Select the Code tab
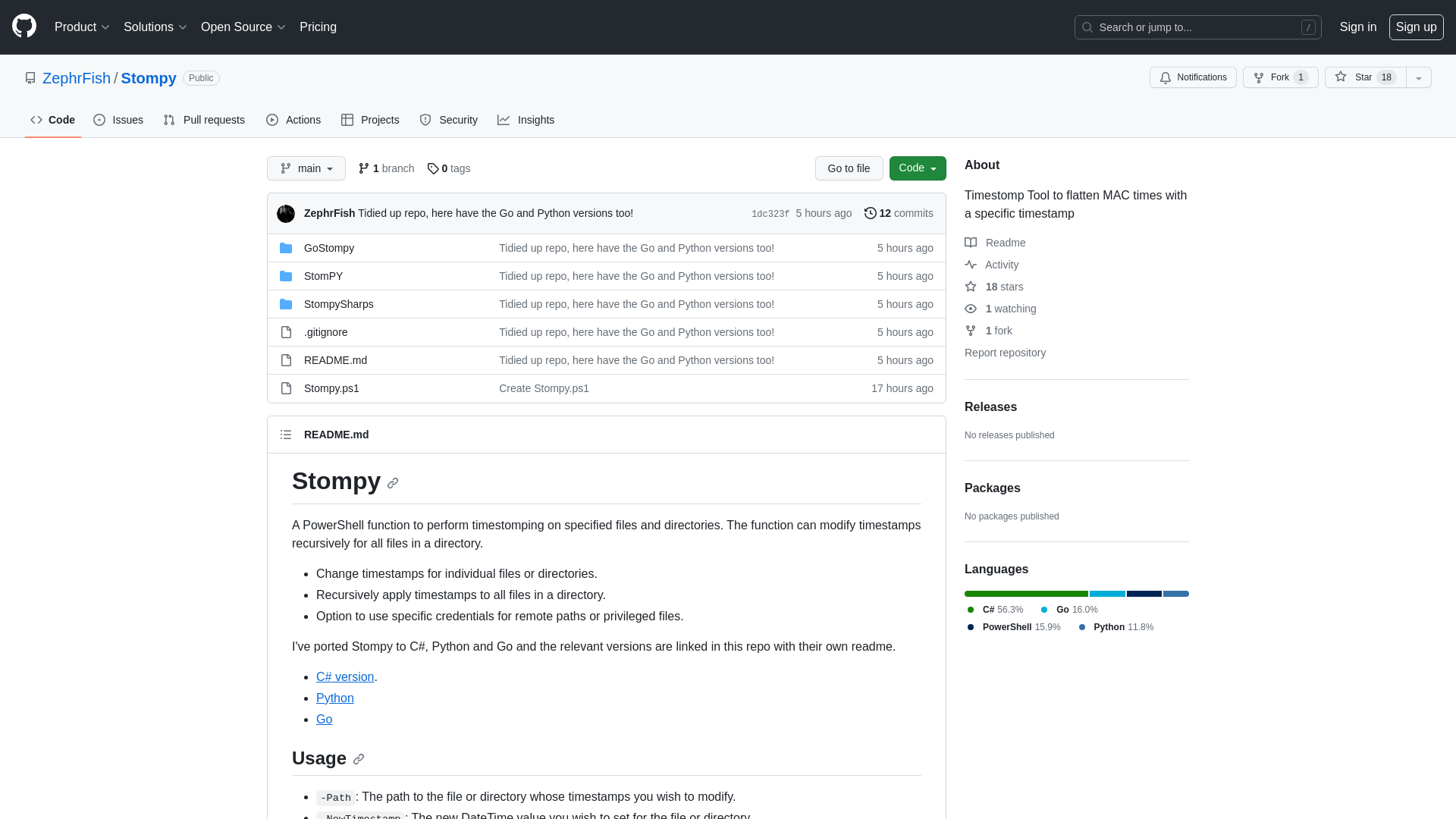 pos(53,120)
